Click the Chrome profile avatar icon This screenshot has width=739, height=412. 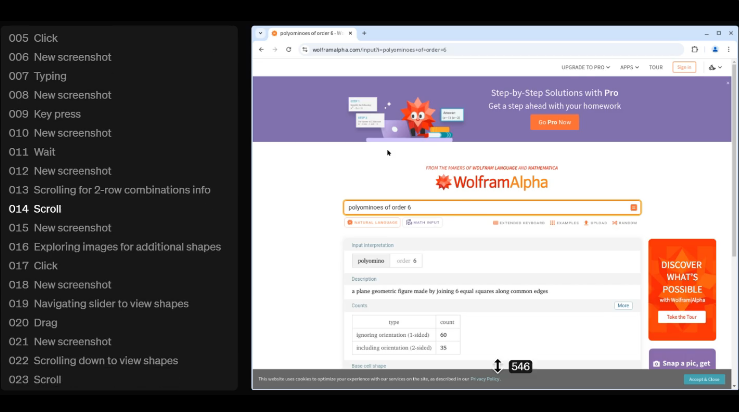[714, 49]
